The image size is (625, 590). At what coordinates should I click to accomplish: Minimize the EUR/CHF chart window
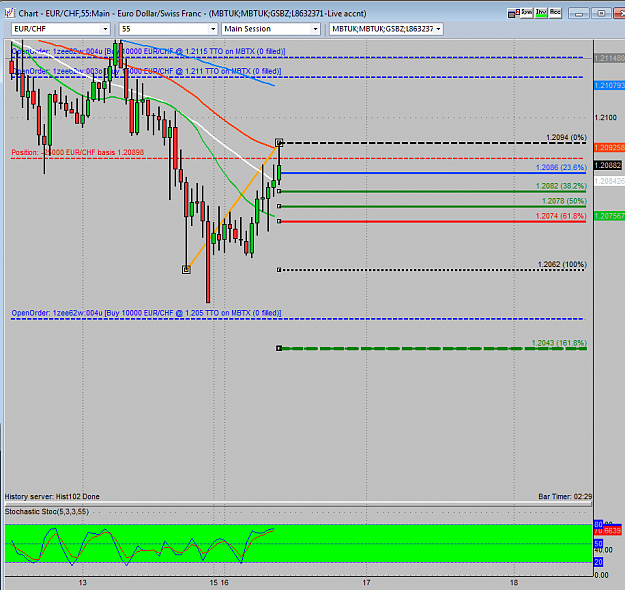click(x=579, y=14)
